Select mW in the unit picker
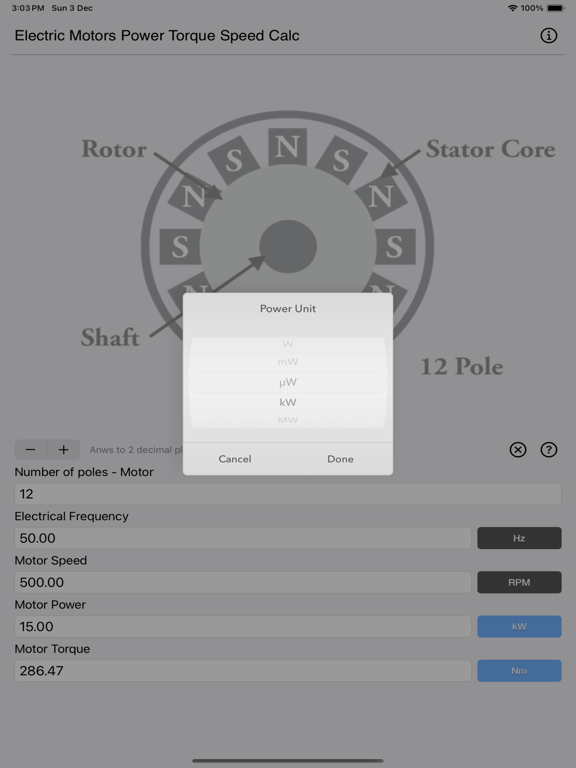The image size is (576, 768). 288,362
